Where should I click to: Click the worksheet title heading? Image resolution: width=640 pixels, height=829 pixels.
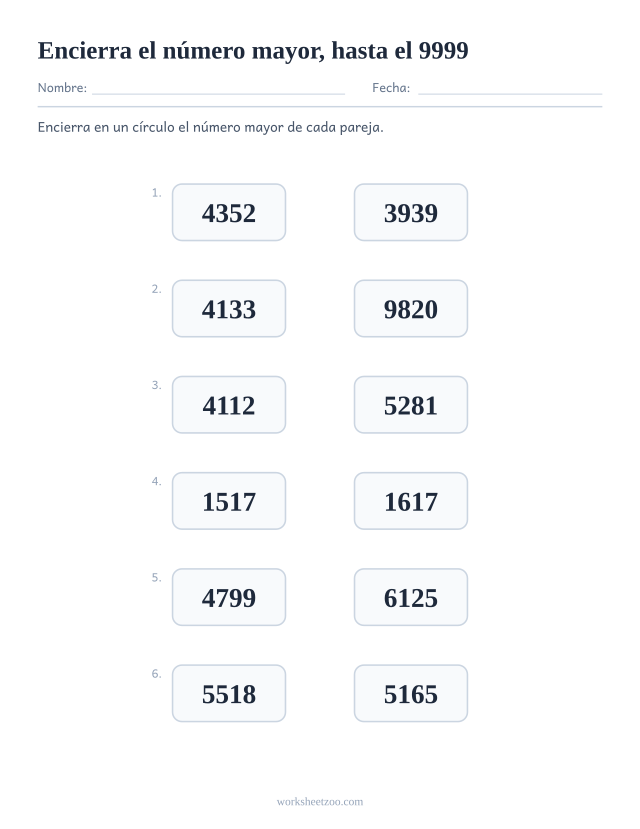253,51
